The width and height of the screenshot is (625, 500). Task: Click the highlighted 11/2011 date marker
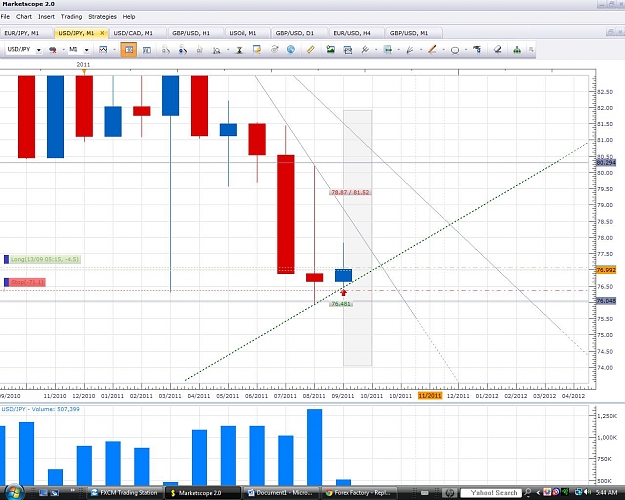click(430, 396)
